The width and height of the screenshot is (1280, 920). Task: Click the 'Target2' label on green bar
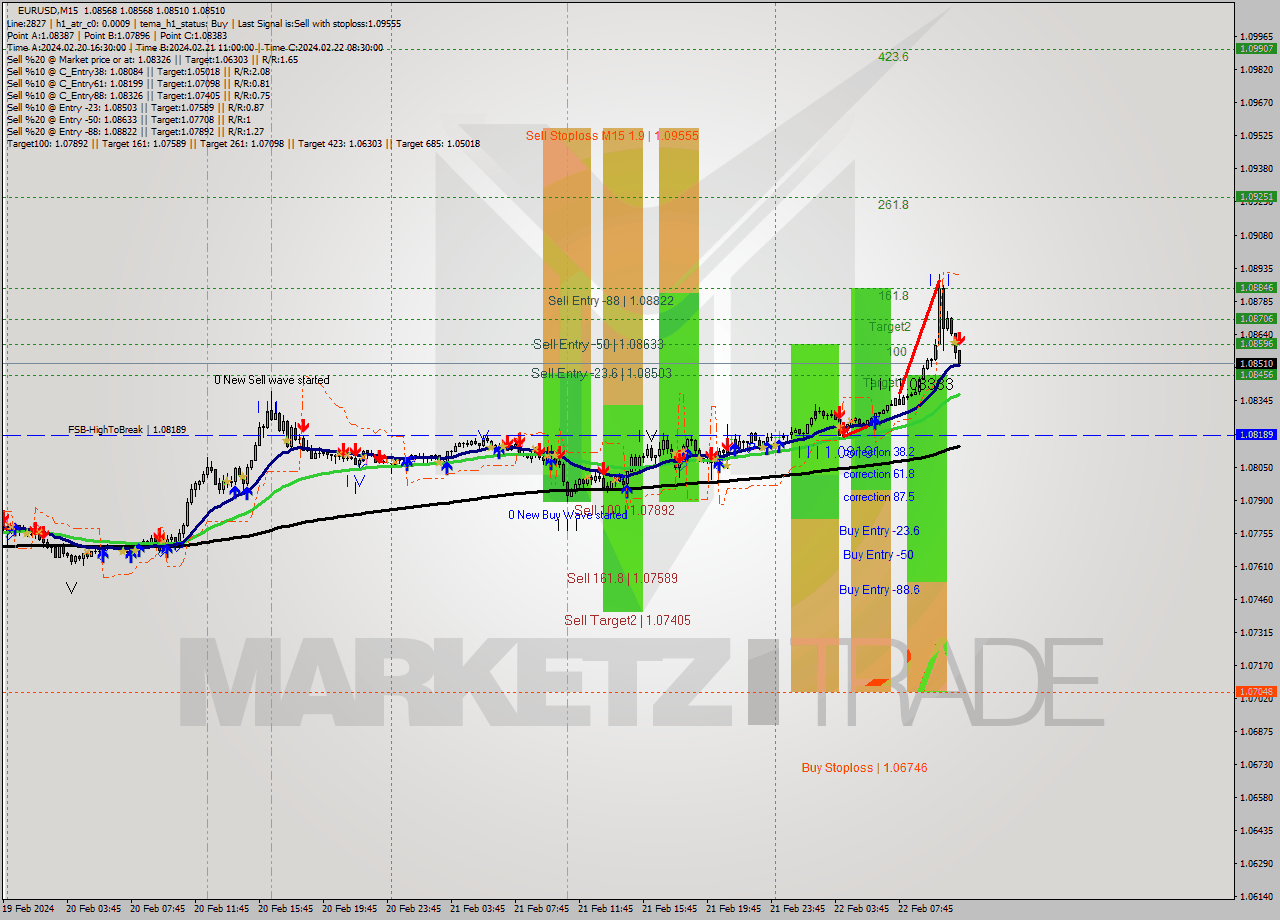click(889, 326)
